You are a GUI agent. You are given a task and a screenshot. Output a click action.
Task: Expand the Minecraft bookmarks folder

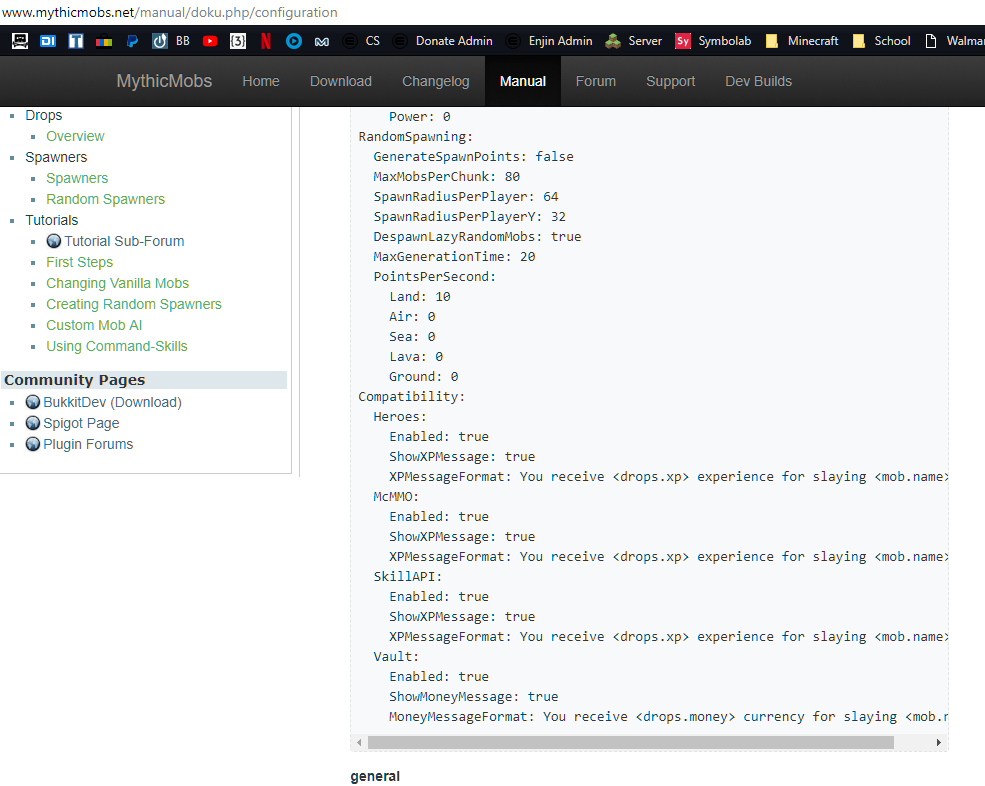click(802, 41)
